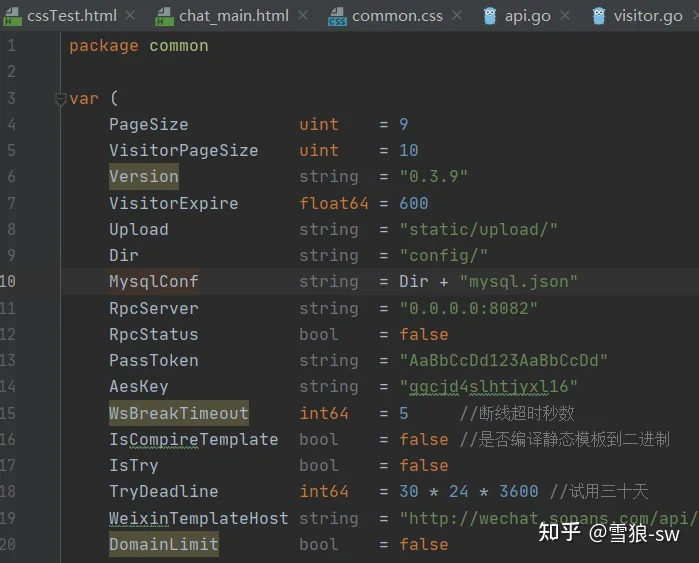Click line number 10 in the gutter
699x563 pixels.
(8, 281)
